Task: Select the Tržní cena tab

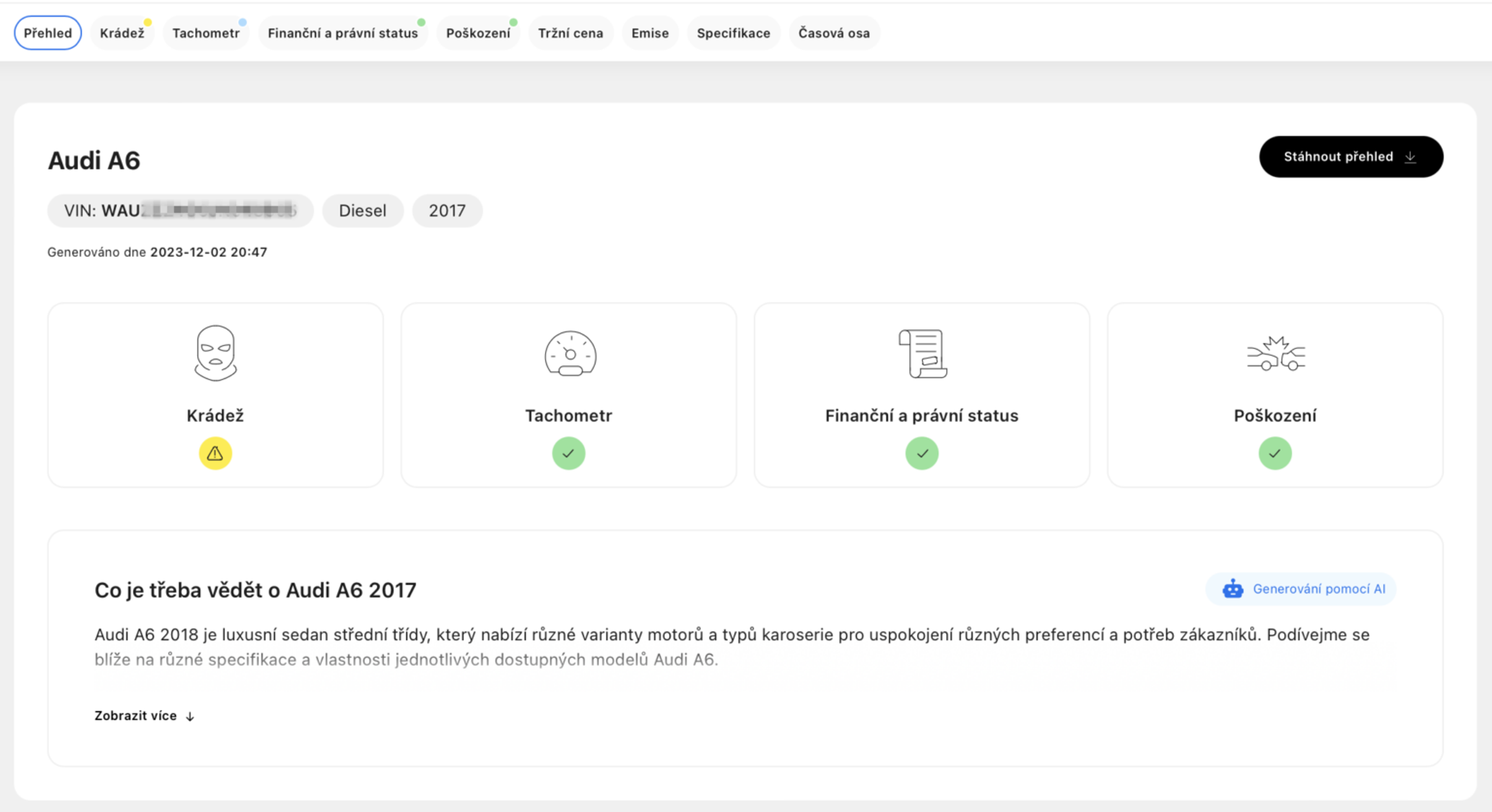Action: click(x=570, y=33)
